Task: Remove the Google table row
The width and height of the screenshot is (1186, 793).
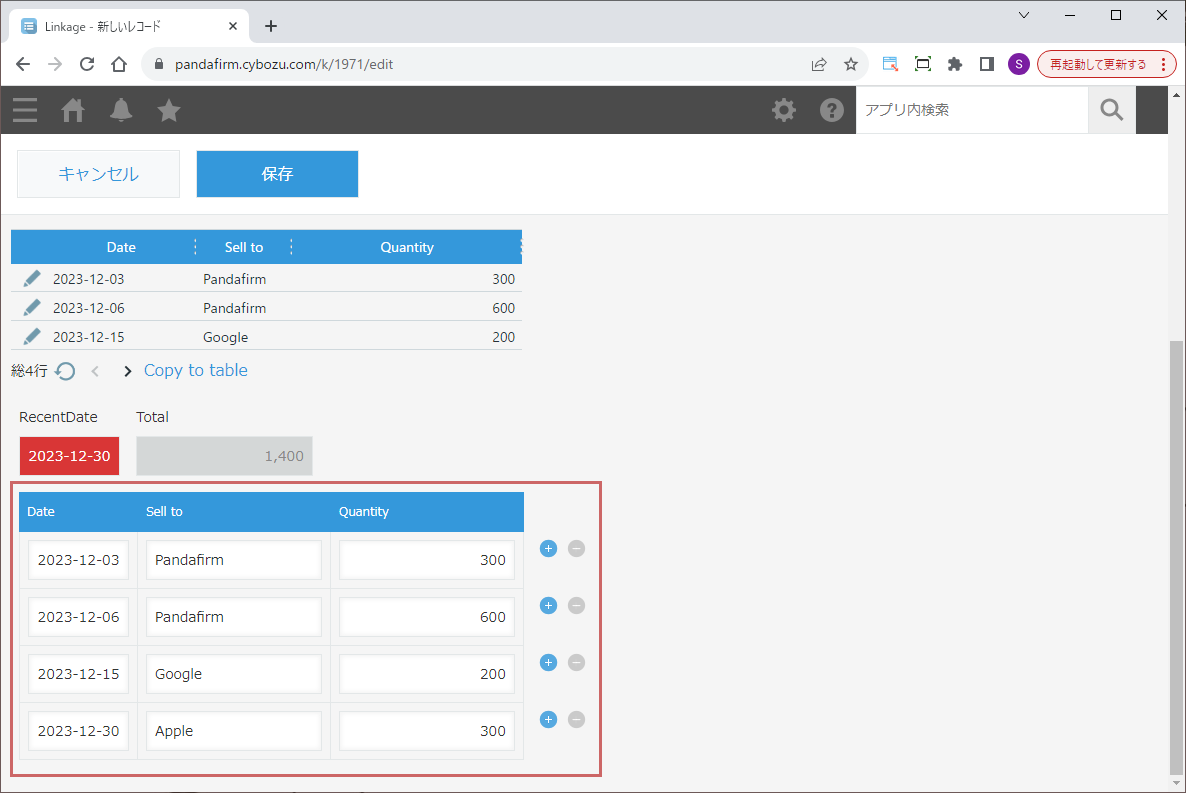Action: (576, 662)
